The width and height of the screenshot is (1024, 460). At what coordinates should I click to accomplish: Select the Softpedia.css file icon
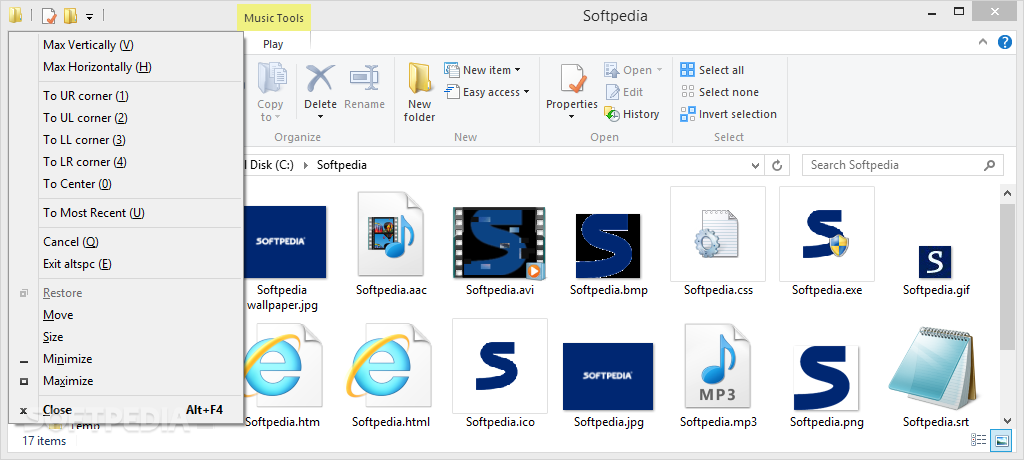tap(718, 235)
